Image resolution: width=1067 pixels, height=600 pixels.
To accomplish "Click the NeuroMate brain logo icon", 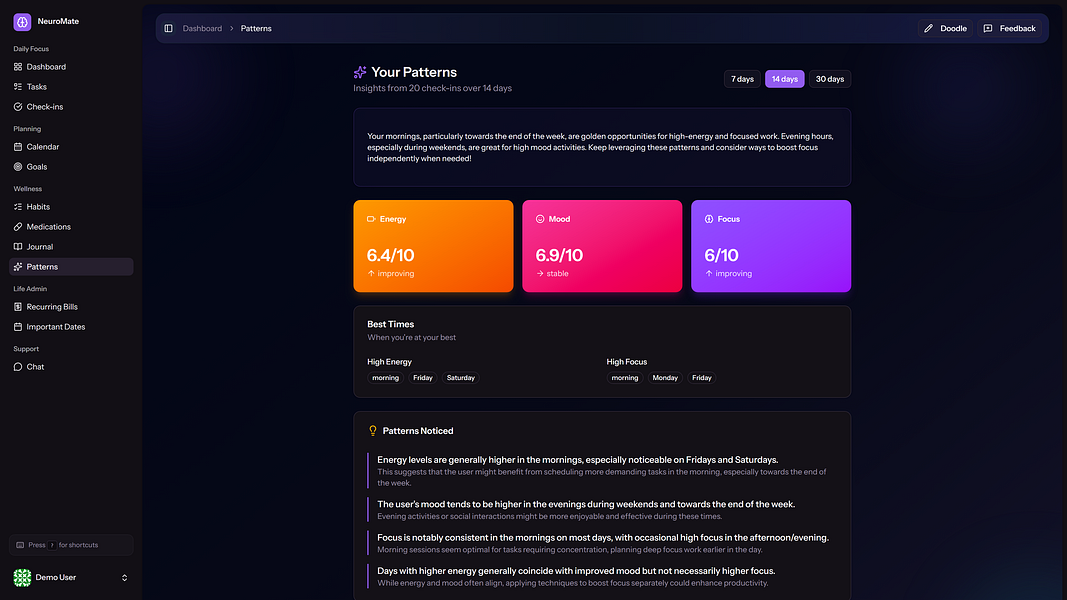I will click(22, 22).
